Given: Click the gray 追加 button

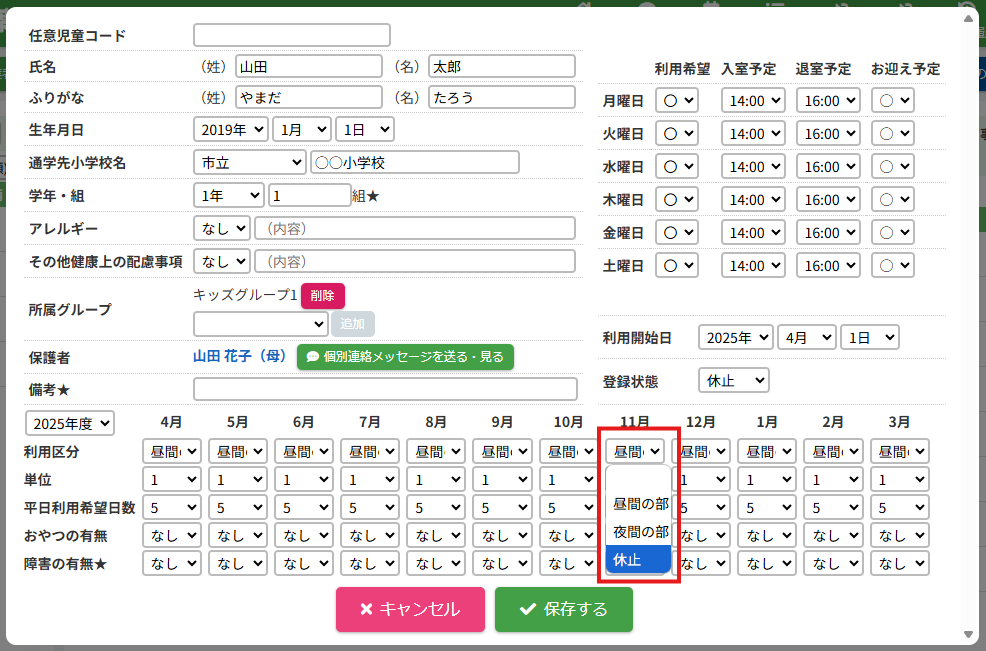Looking at the screenshot, I should coord(353,324).
